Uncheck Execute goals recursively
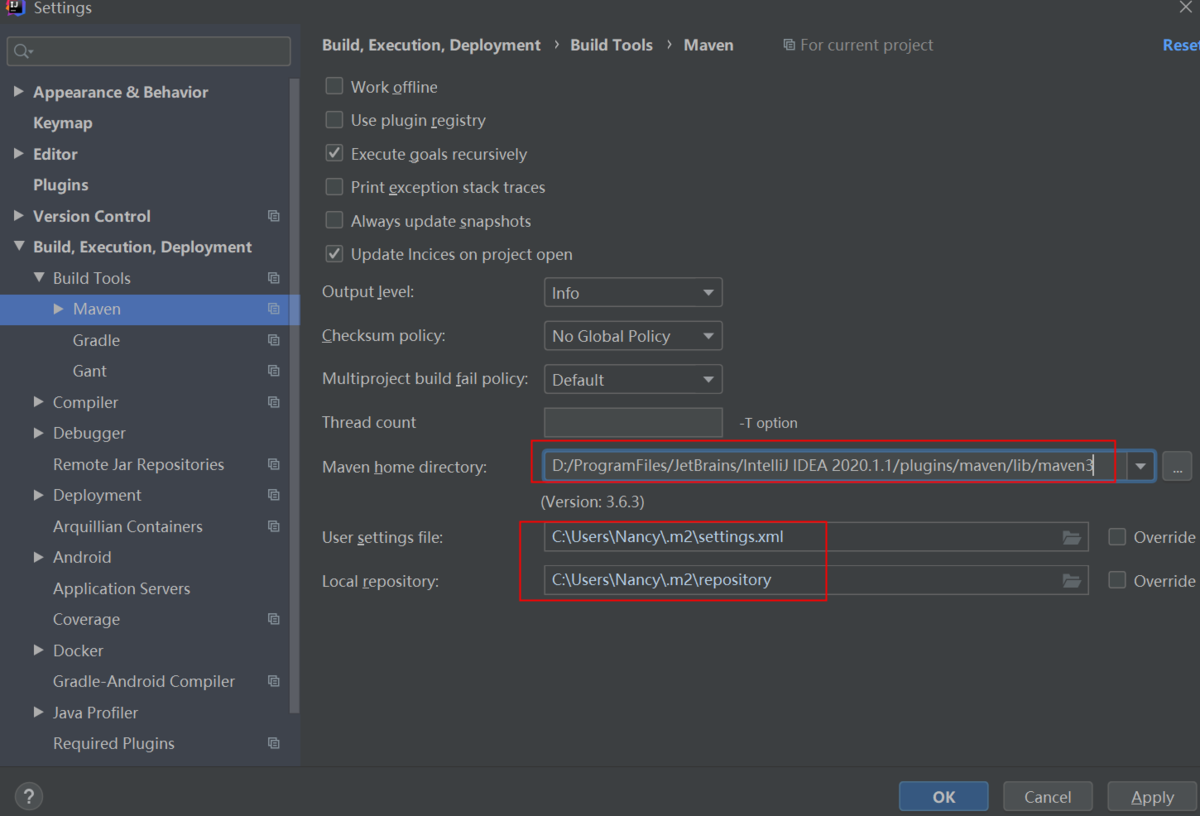 pos(334,153)
